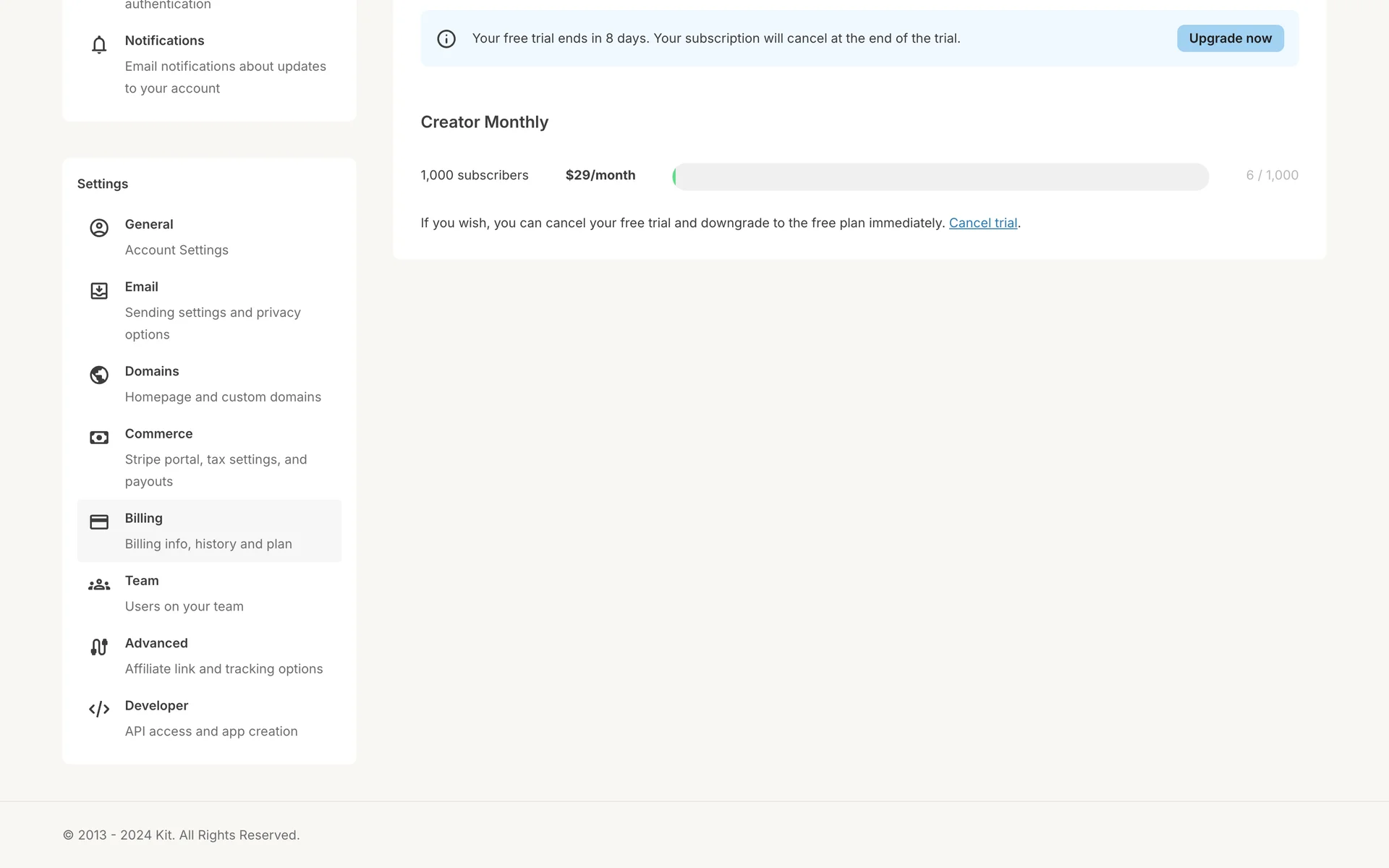Click the Domains globe icon
1389x868 pixels.
click(x=99, y=375)
